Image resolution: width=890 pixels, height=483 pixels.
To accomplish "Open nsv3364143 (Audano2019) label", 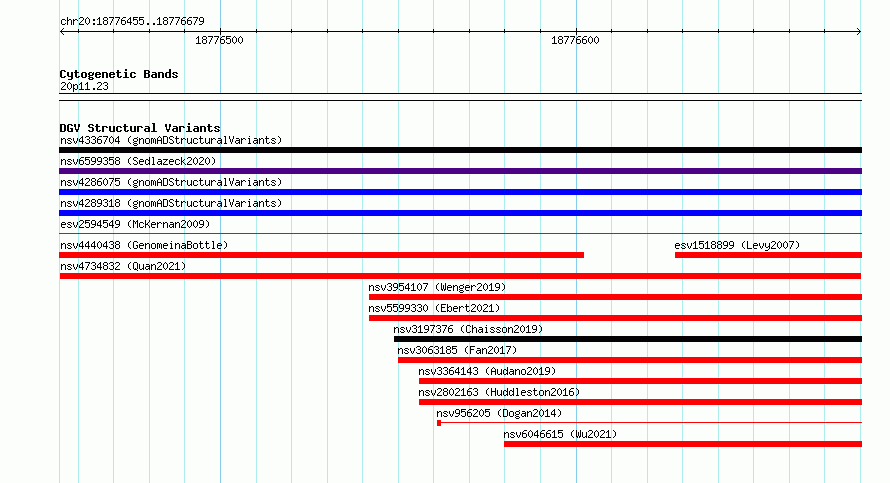I will (x=488, y=371).
